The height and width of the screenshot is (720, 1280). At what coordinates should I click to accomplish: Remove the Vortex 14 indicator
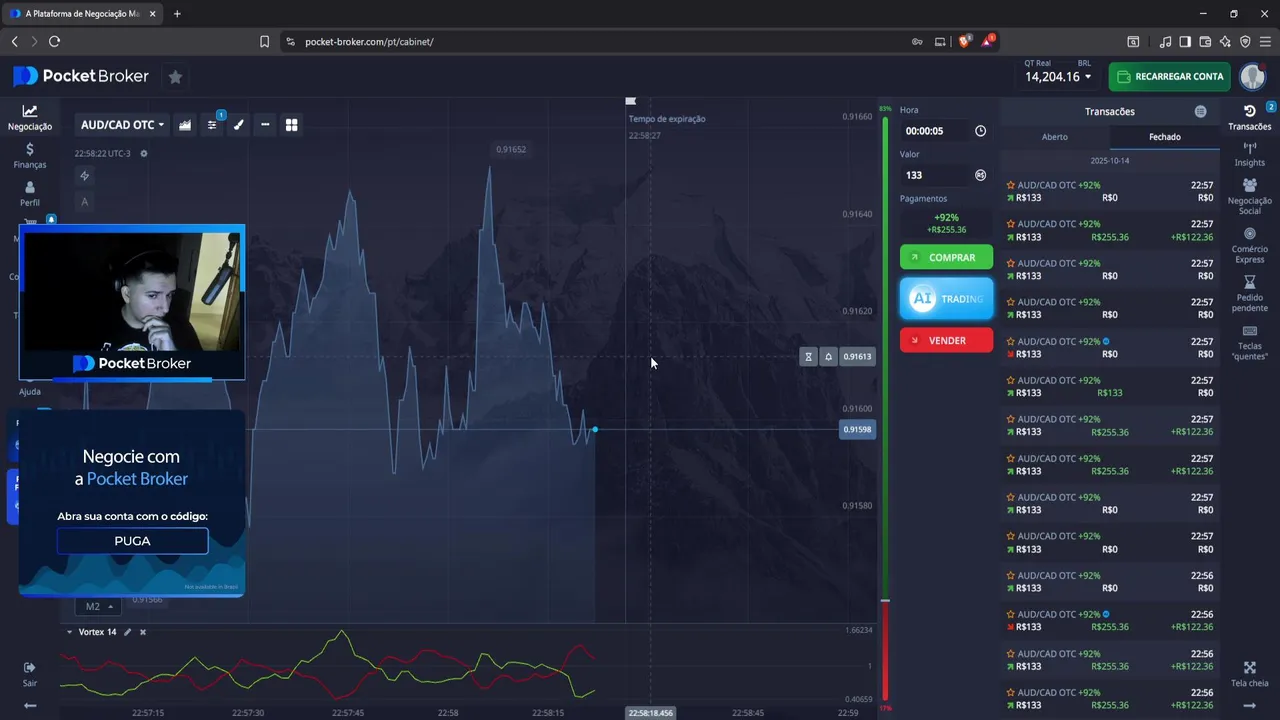(x=143, y=632)
